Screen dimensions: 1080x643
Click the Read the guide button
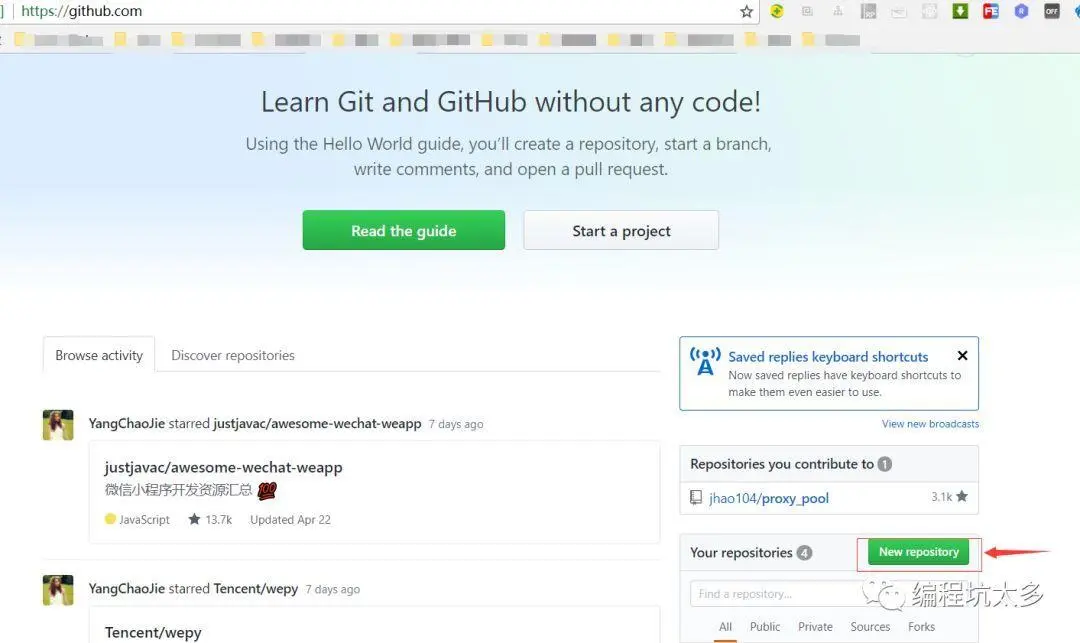(404, 231)
